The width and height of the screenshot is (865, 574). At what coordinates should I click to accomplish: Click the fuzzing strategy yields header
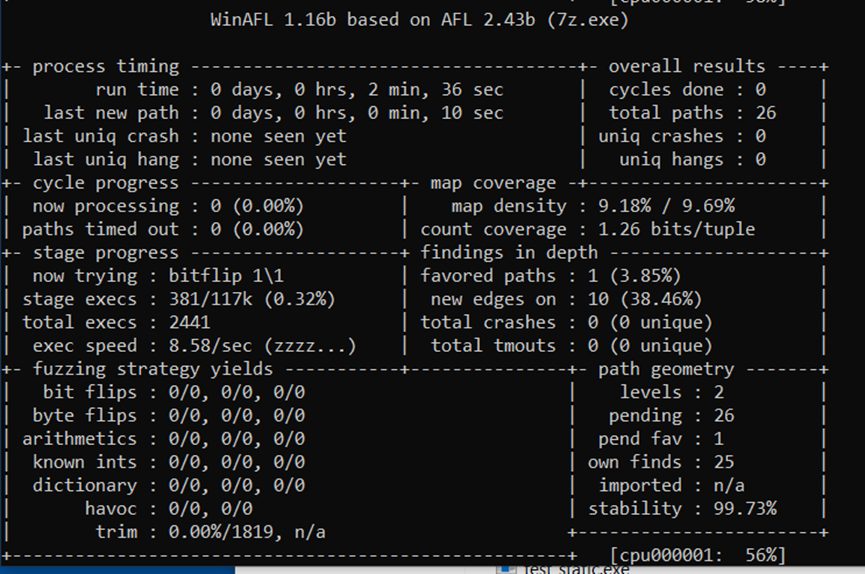[152, 369]
